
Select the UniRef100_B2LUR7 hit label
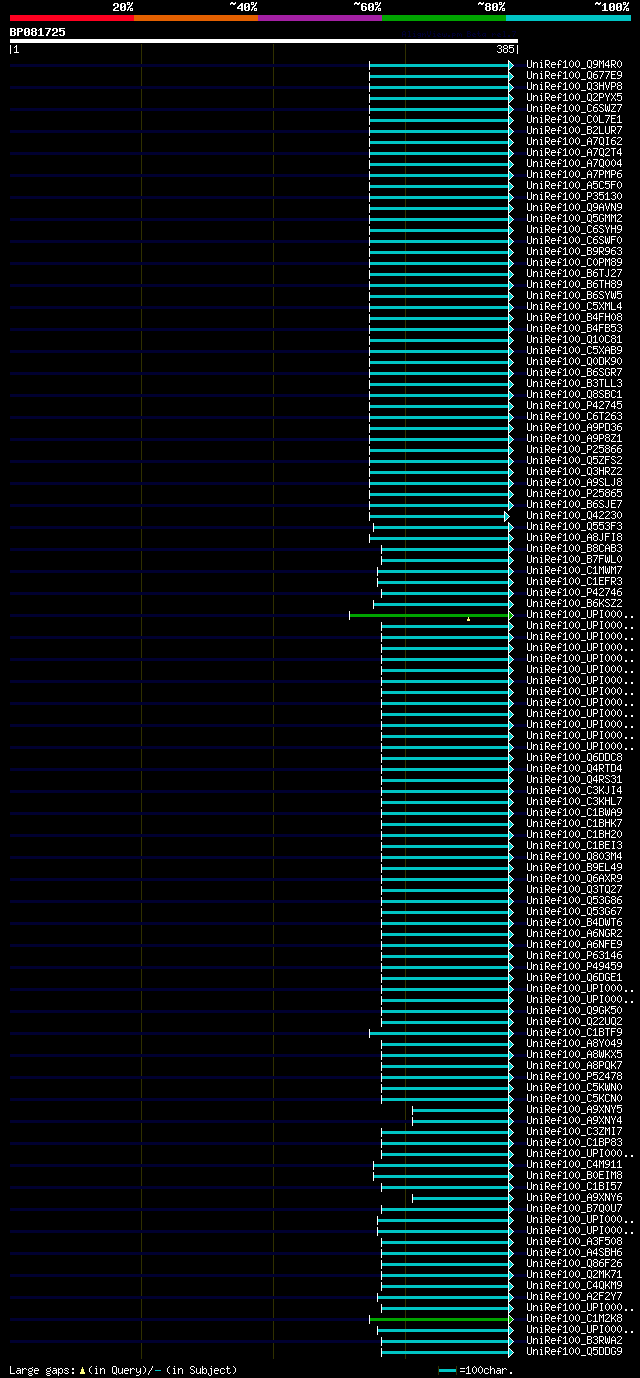coord(574,130)
